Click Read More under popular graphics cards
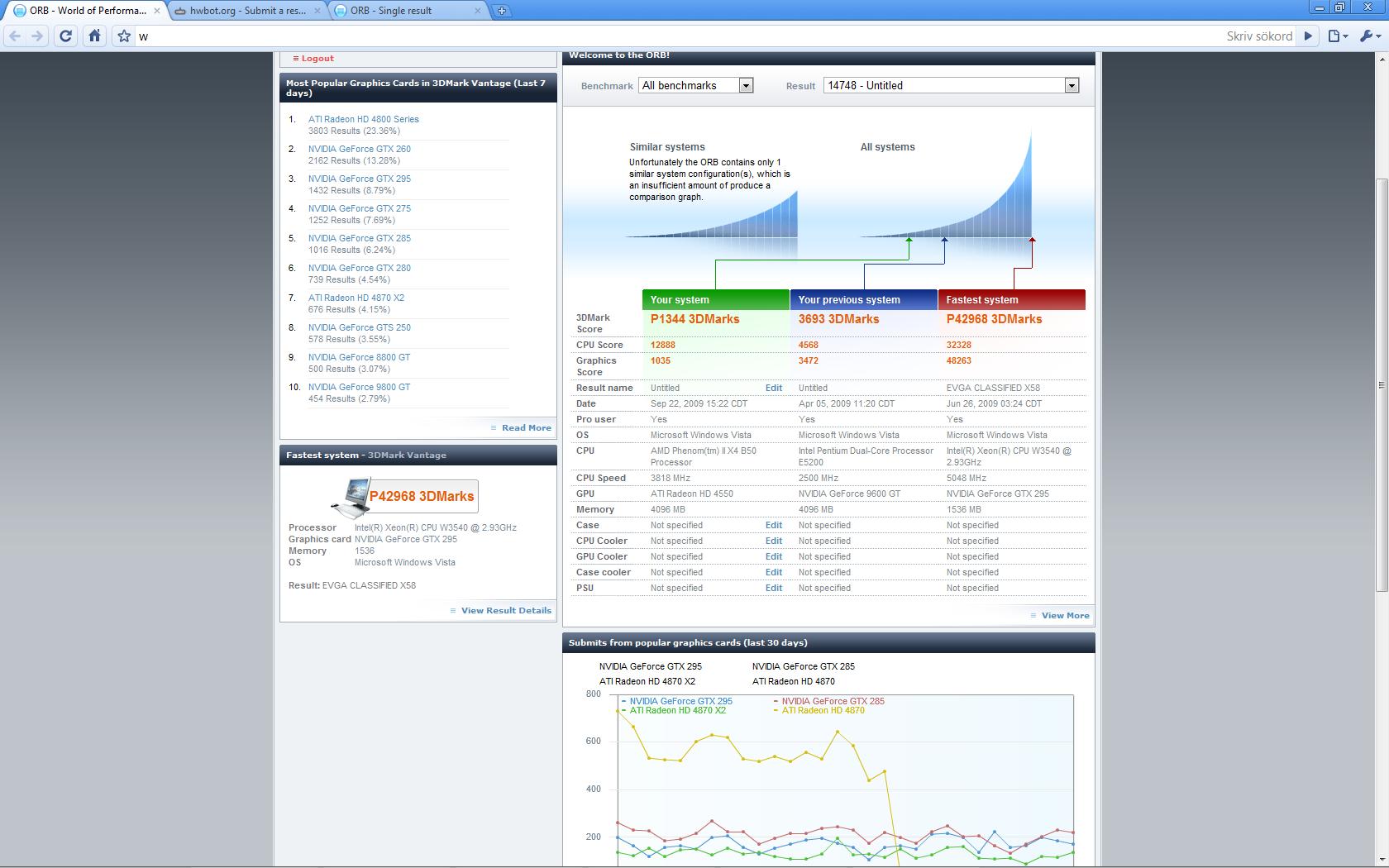The width and height of the screenshot is (1389, 868). point(526,427)
